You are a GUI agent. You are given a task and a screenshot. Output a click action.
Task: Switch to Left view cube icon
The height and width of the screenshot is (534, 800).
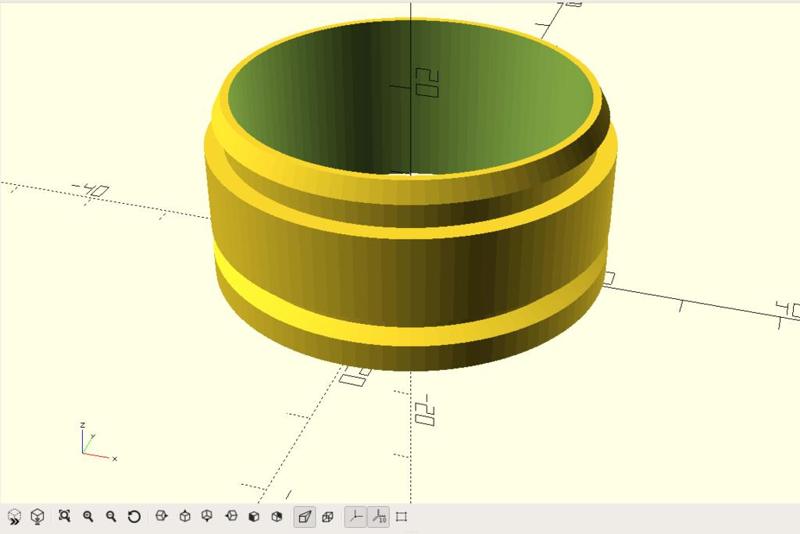tap(231, 516)
